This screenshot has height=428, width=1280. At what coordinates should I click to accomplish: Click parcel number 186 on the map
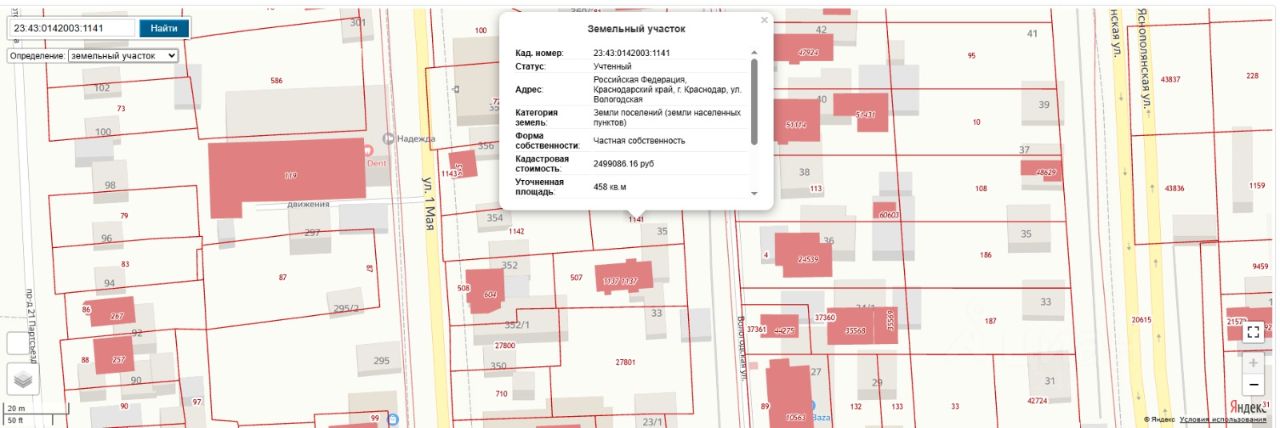click(986, 255)
